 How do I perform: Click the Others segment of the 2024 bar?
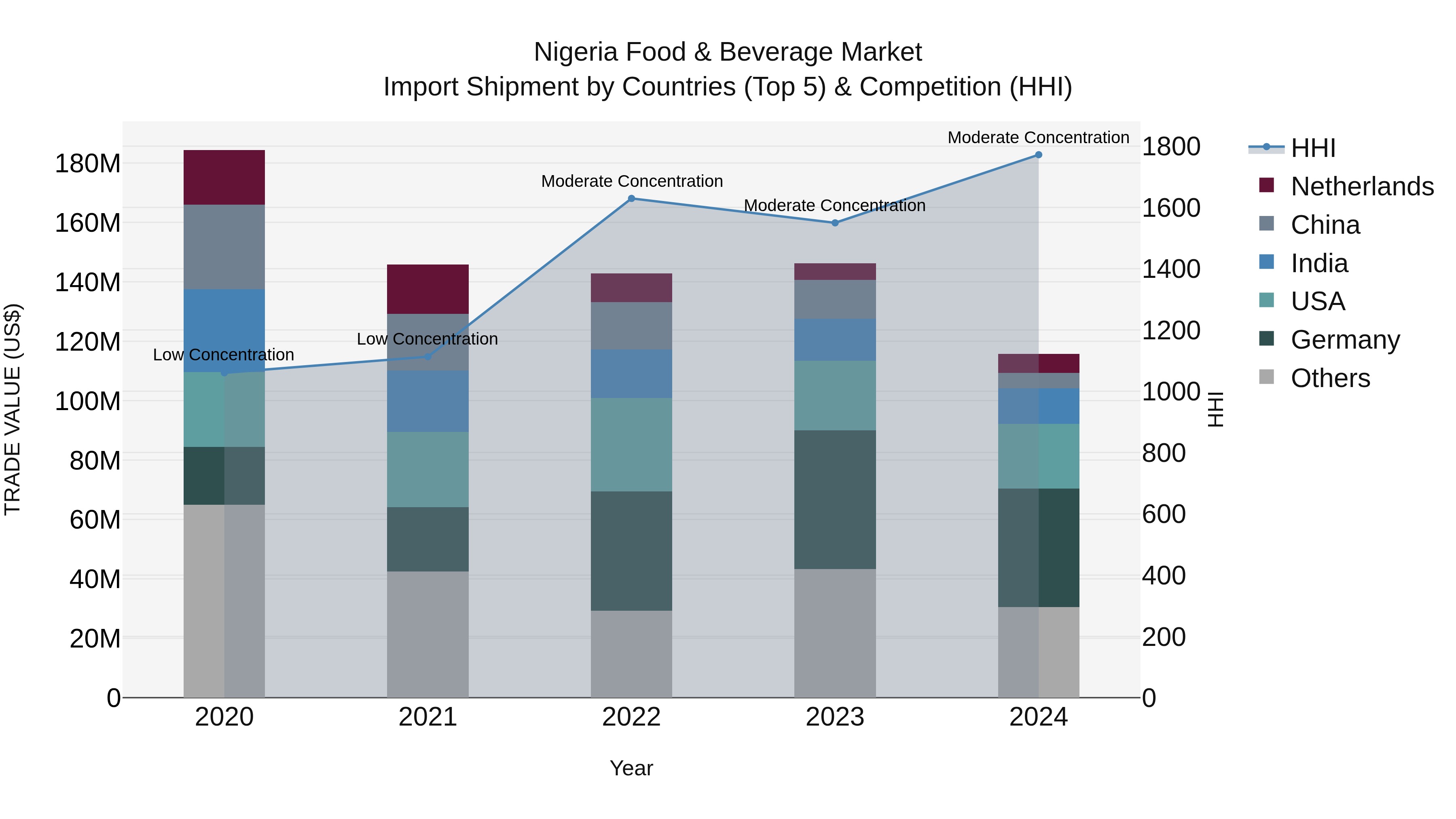pos(1038,652)
